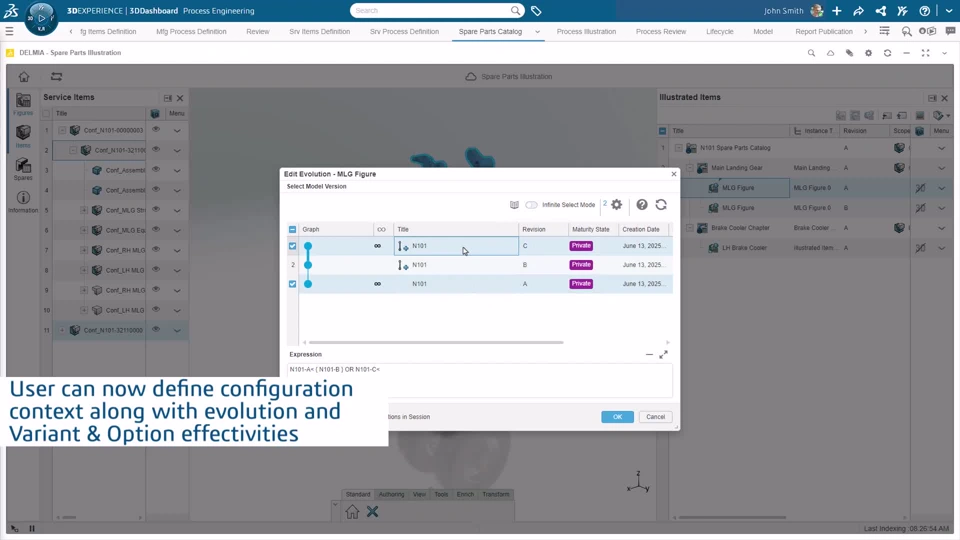Click the share arrow icon in the top bar
This screenshot has height=540, width=960.
click(x=858, y=11)
